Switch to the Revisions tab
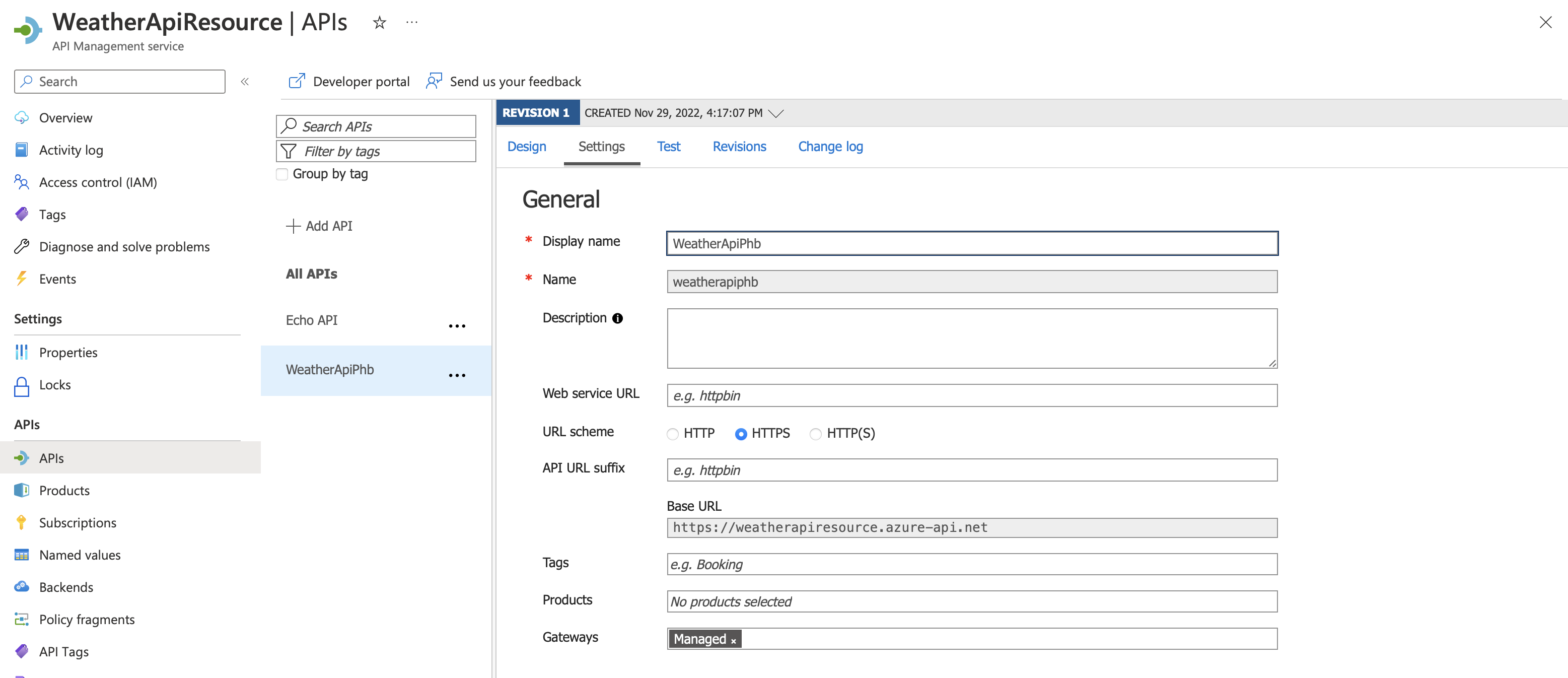The height and width of the screenshot is (678, 1568). pos(739,146)
